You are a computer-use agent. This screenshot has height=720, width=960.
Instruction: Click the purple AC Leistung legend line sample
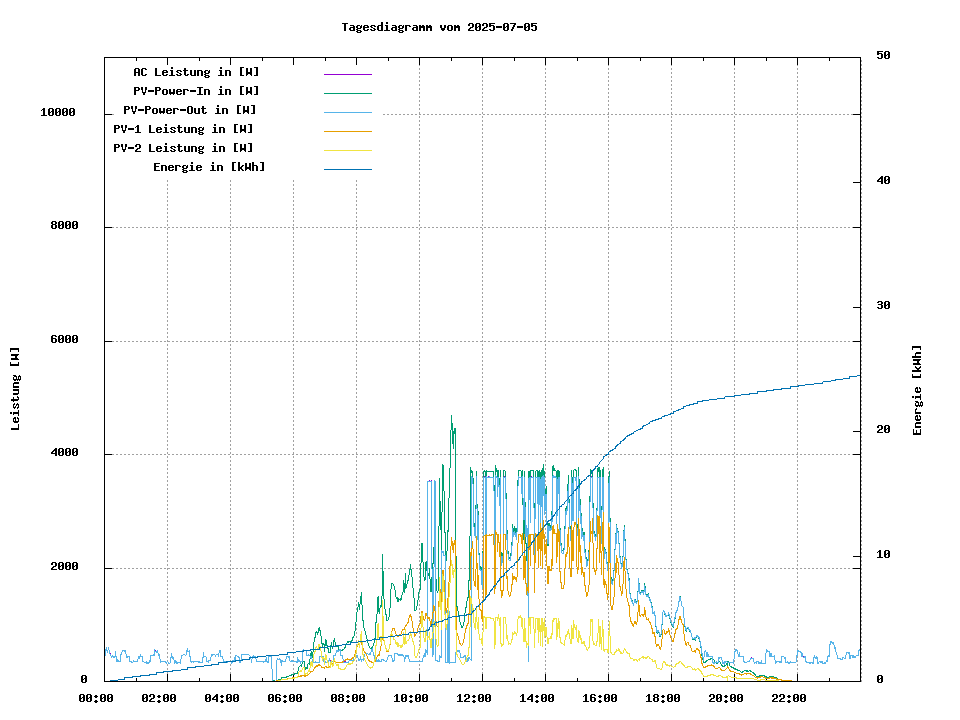pyautogui.click(x=347, y=73)
